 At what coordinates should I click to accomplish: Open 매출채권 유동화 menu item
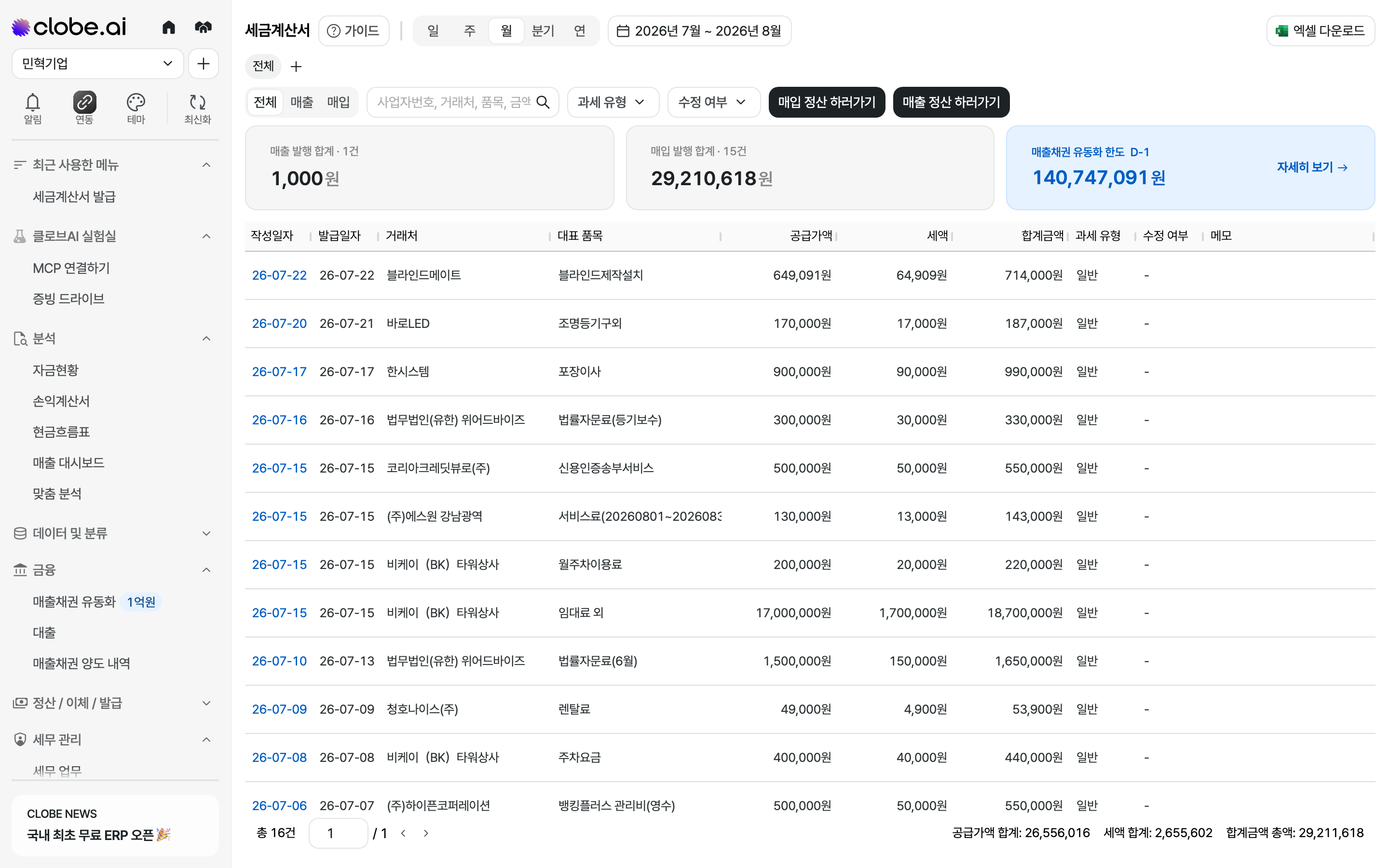click(x=74, y=602)
